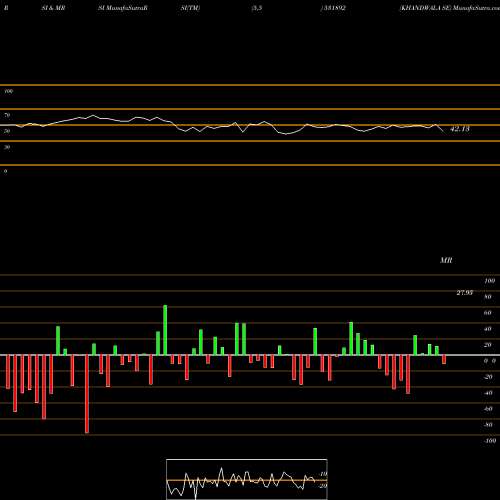Click the MR label above the bar chart
Image resolution: width=500 pixels, height=500 pixels.
pos(446,260)
